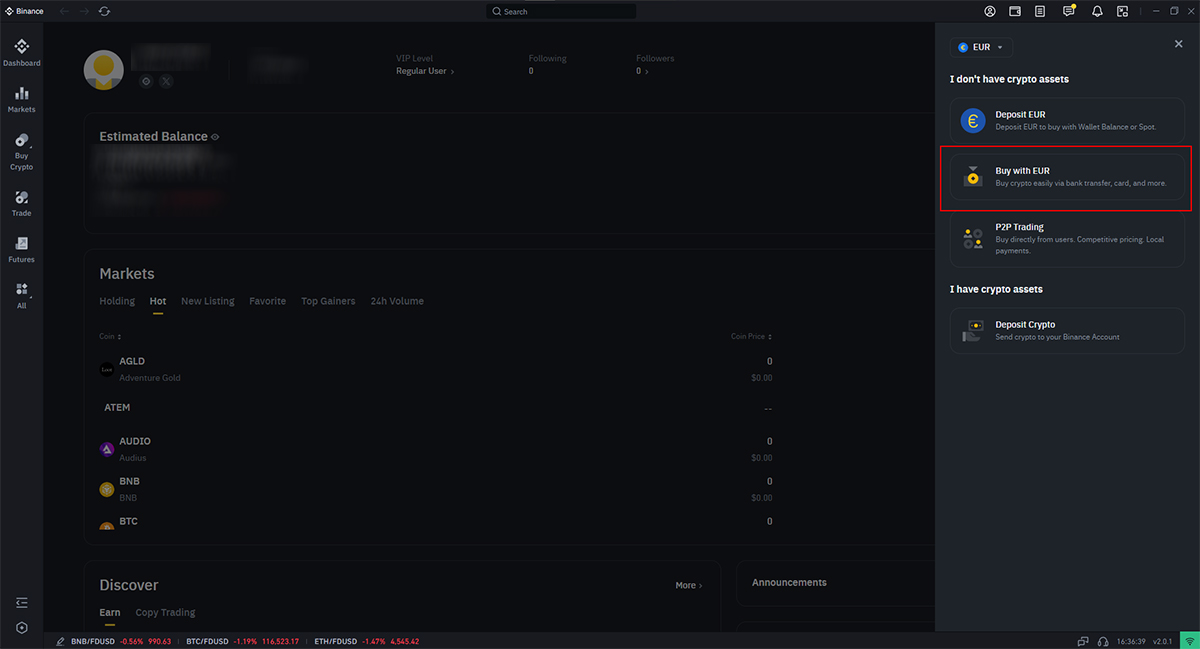
Task: Open the BTC market row
Action: point(436,523)
